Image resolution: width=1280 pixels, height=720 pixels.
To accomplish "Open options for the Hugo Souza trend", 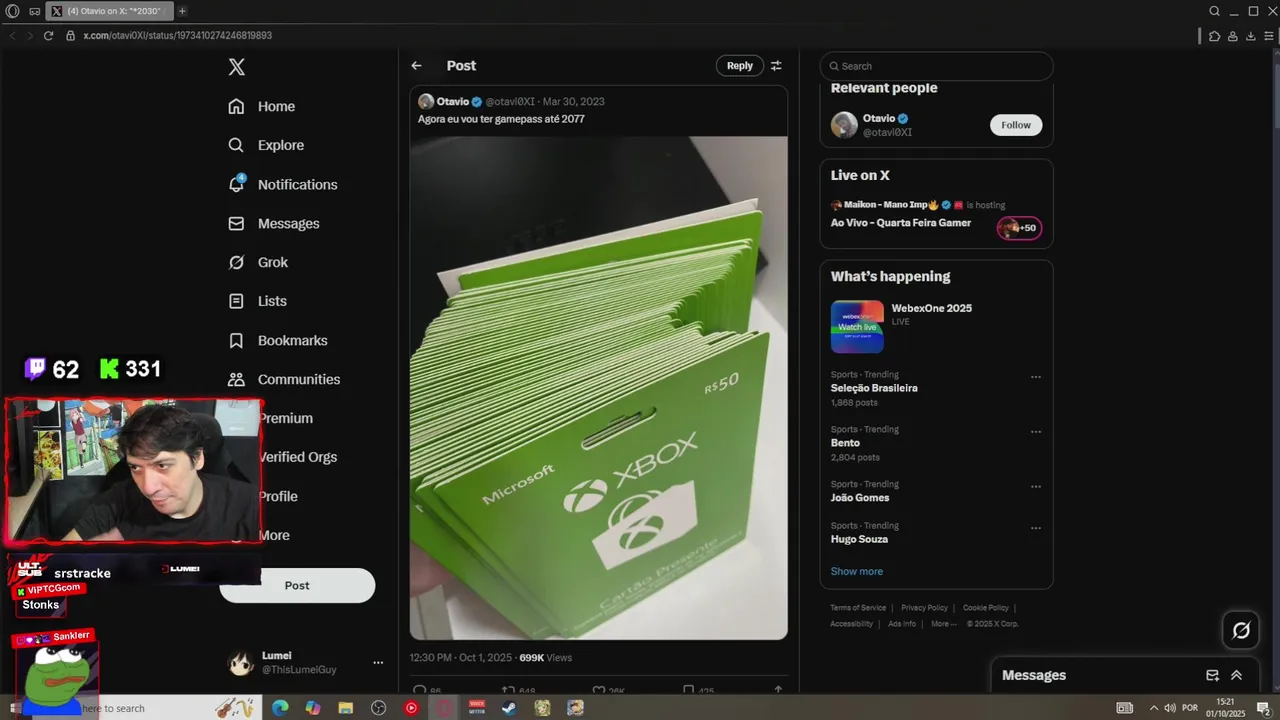I will [1036, 528].
